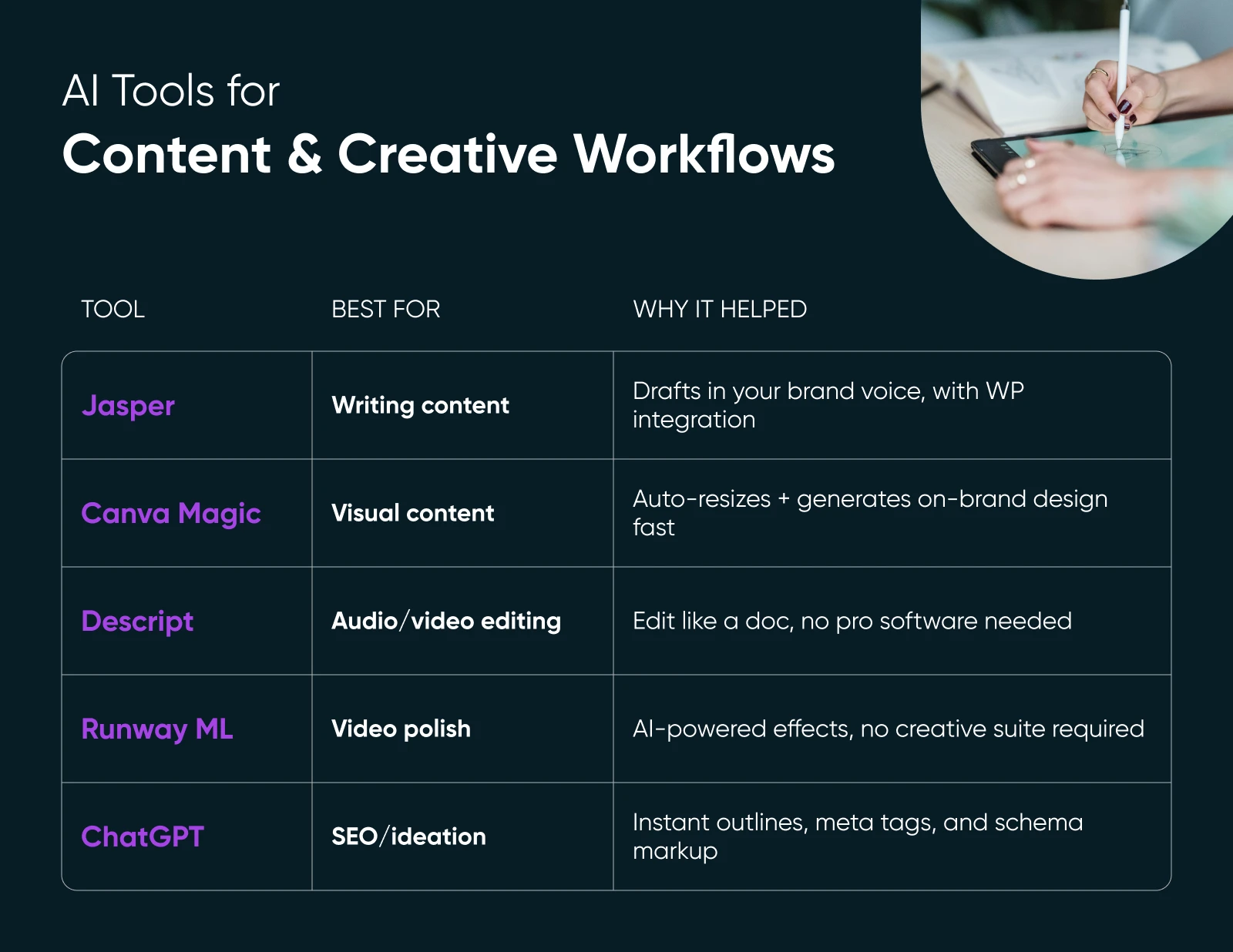Select the AI Tools for subtitle
The height and width of the screenshot is (952, 1233).
tap(171, 90)
